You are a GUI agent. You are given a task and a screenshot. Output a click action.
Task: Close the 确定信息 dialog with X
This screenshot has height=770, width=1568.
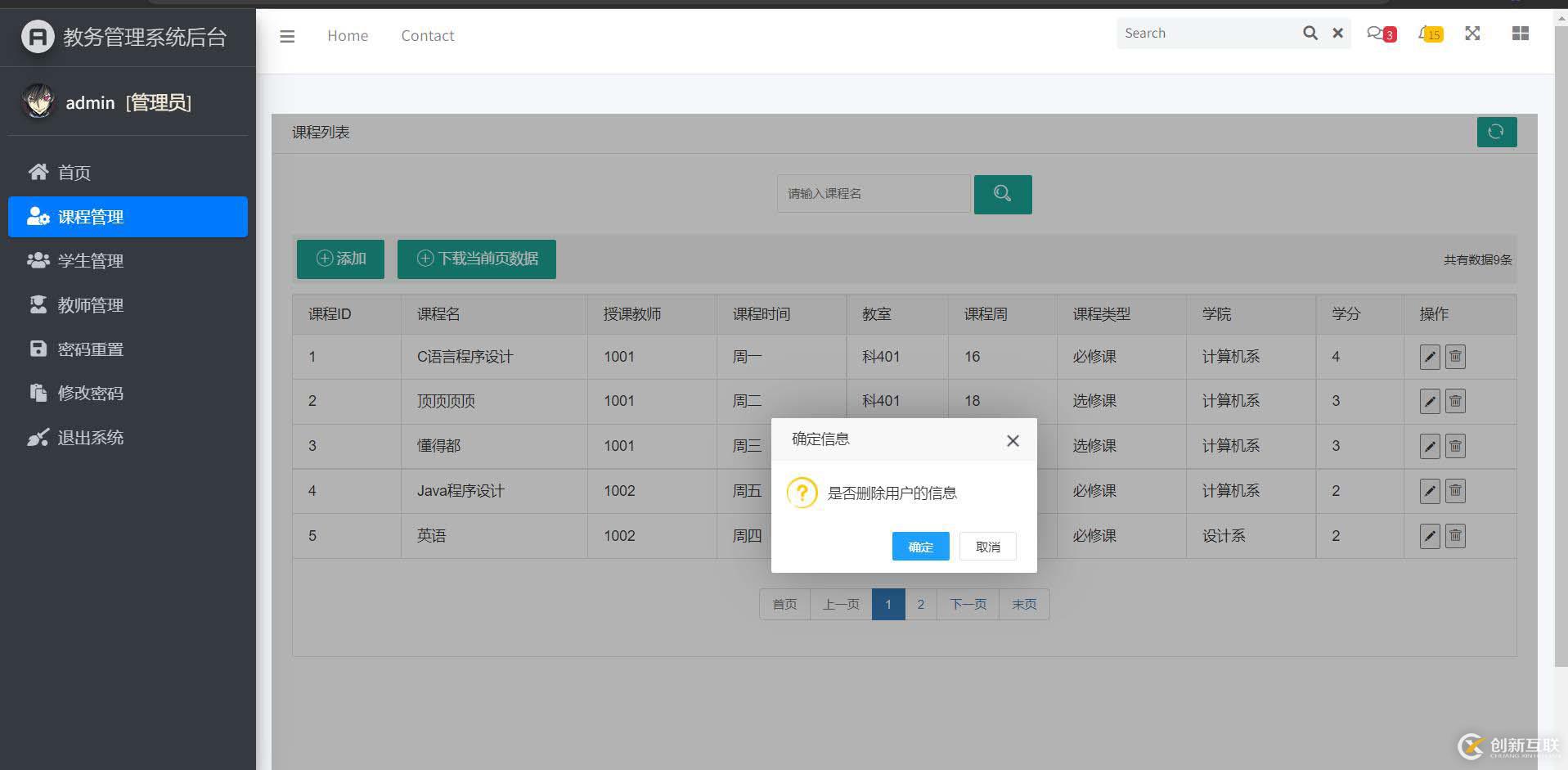pyautogui.click(x=1013, y=441)
